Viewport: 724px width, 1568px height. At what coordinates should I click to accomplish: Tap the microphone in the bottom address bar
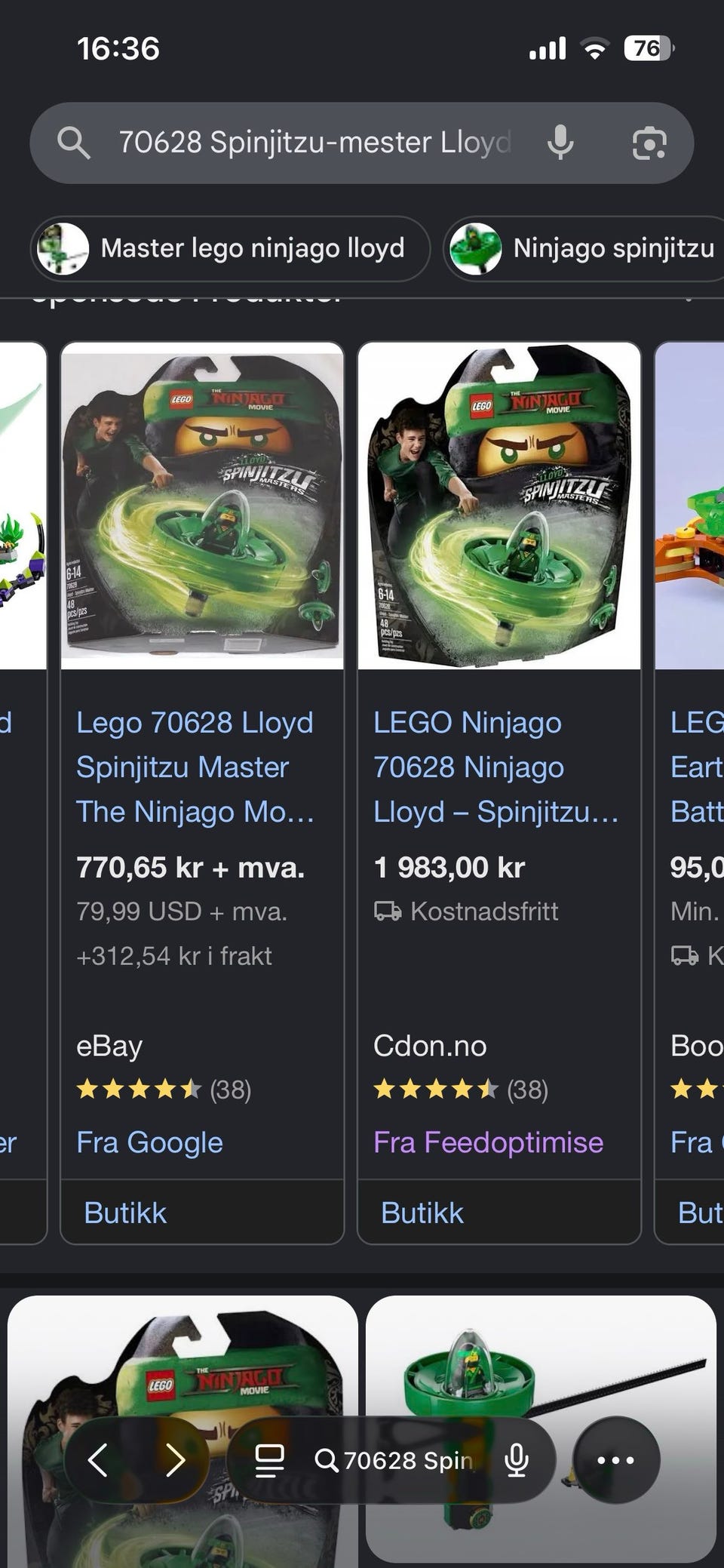tap(517, 1460)
